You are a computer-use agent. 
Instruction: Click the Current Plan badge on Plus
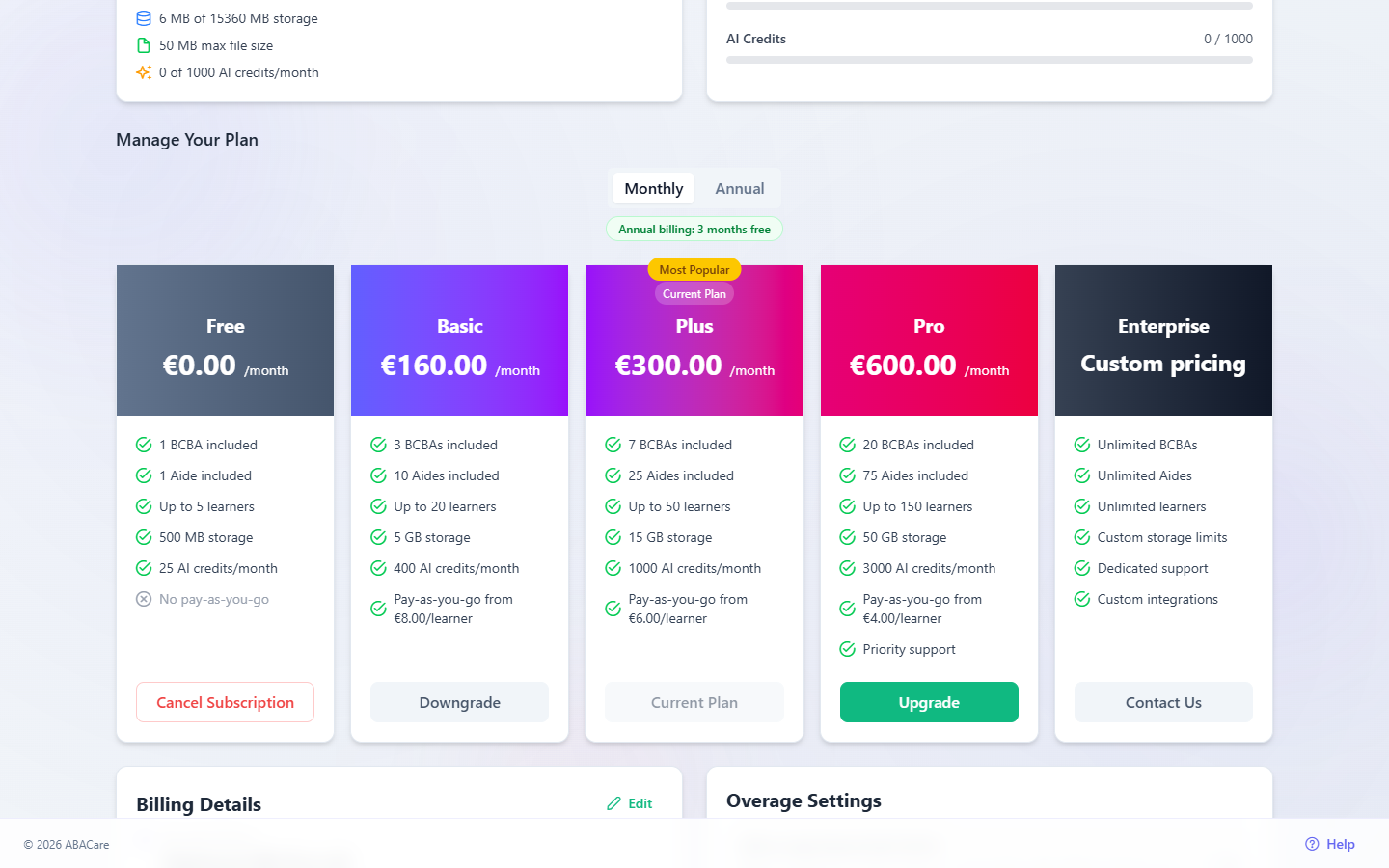click(x=694, y=294)
